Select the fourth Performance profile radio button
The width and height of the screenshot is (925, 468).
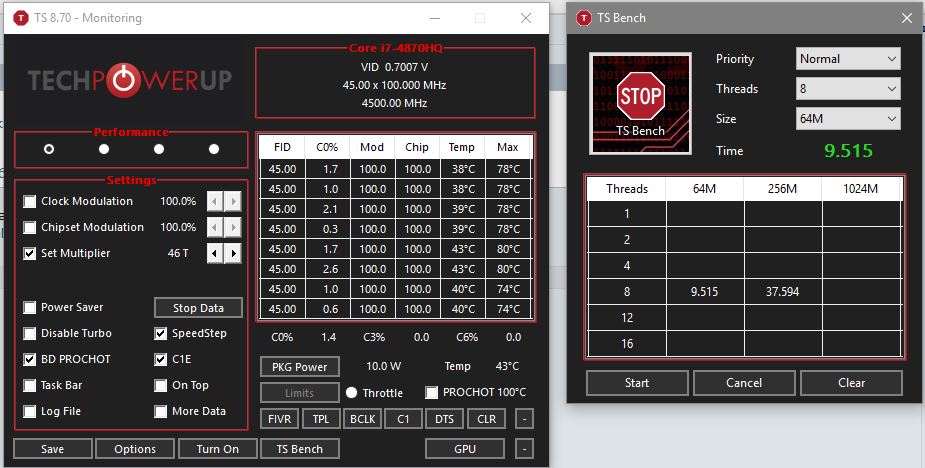[x=214, y=149]
